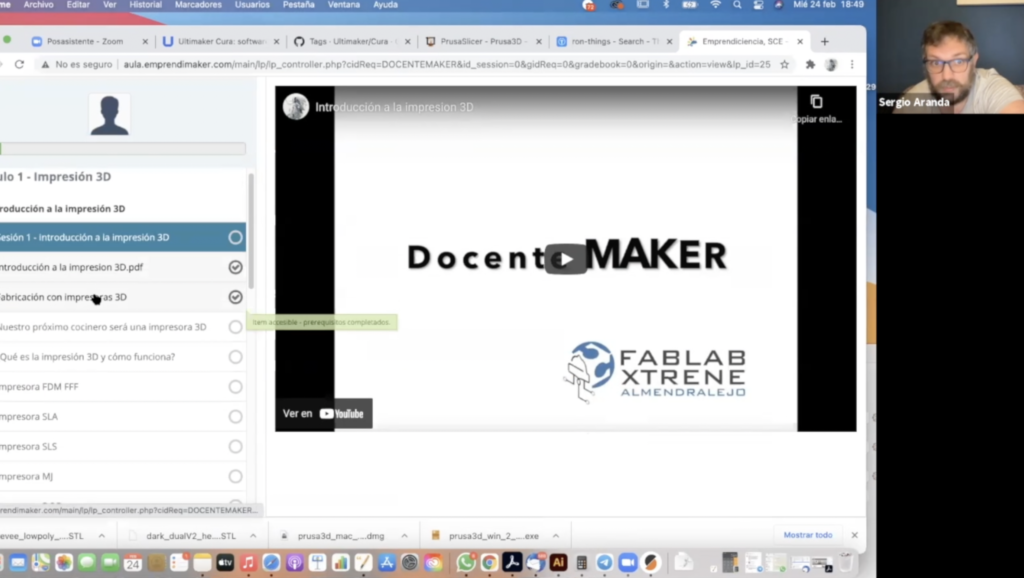The width and height of the screenshot is (1024, 578).
Task: Open '¿Qué es la impresión 3D y cómo funciona?' lesson
Action: click(88, 357)
